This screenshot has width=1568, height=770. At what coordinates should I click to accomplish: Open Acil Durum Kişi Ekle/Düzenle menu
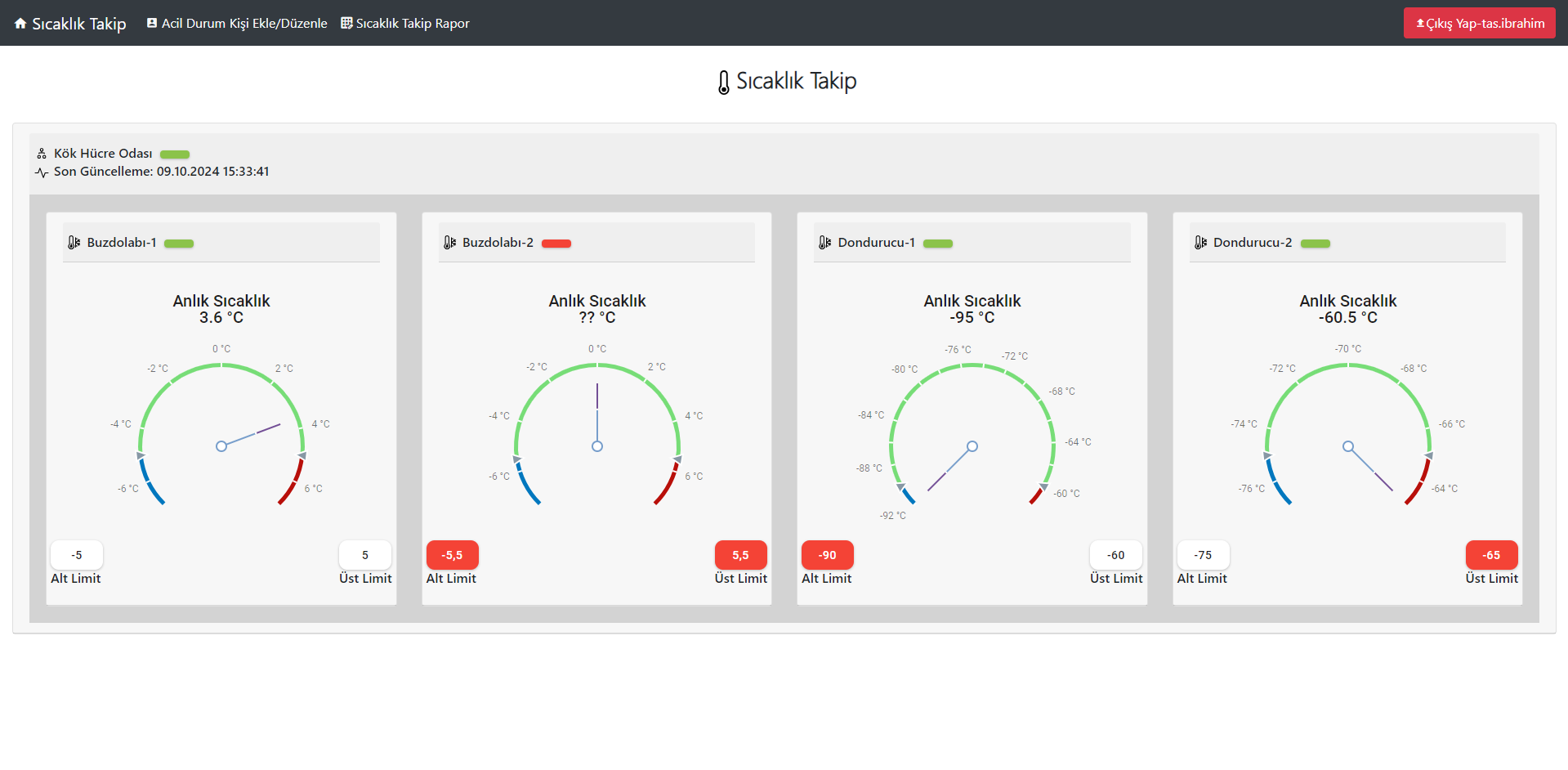[237, 24]
